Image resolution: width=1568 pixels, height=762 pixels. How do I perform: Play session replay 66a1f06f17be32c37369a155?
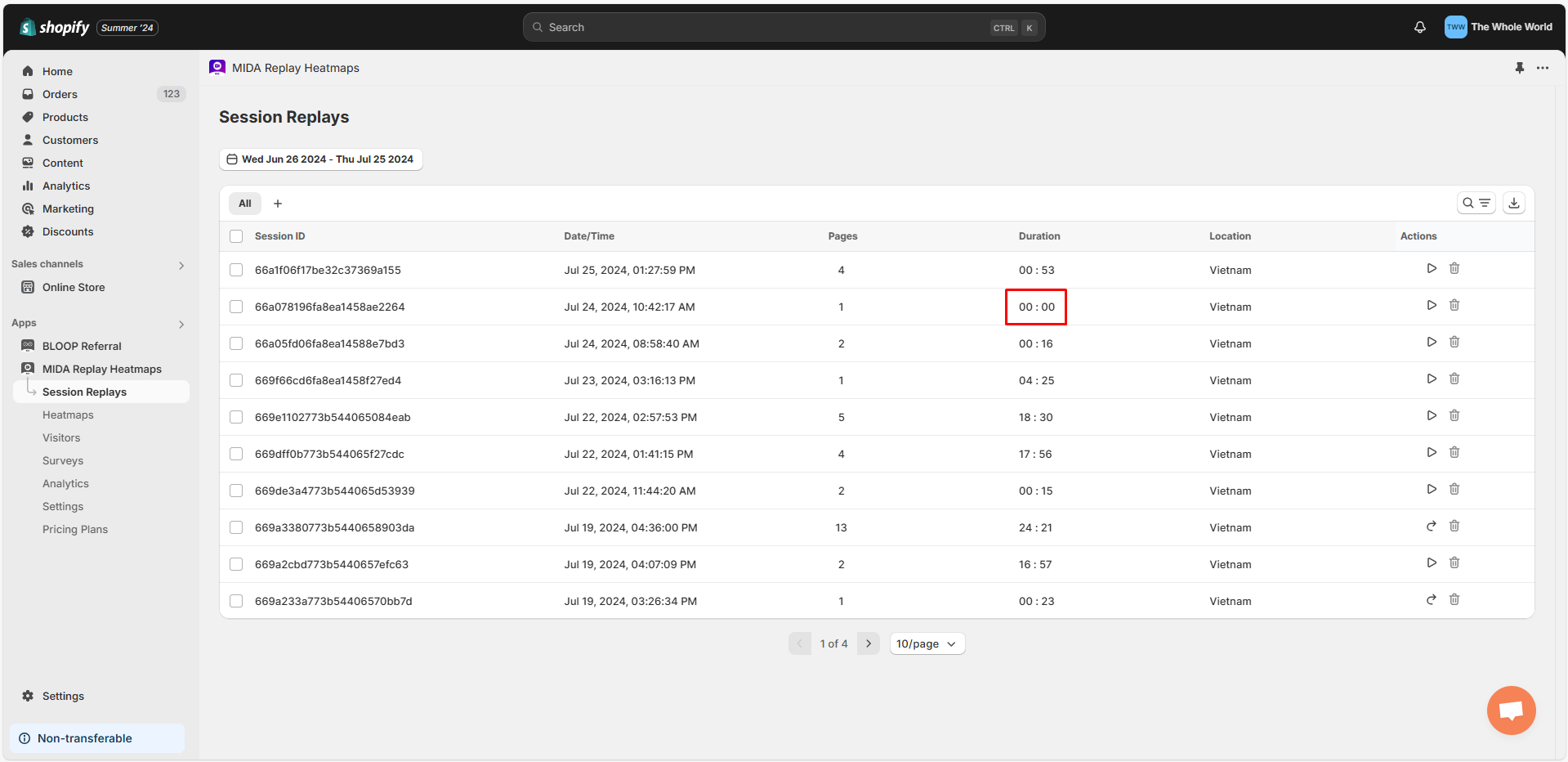tap(1431, 268)
